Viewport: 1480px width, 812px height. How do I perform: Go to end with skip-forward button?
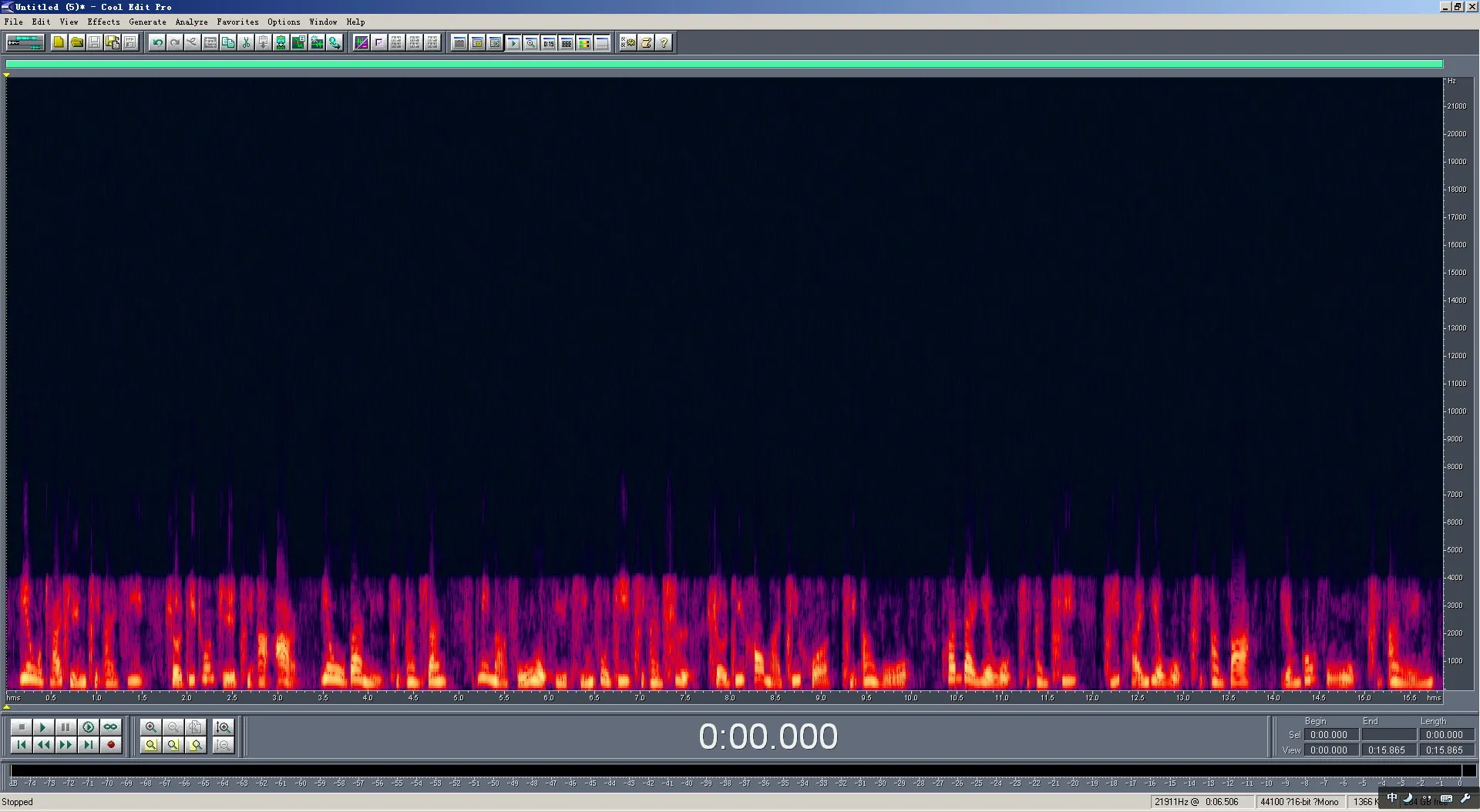88,745
